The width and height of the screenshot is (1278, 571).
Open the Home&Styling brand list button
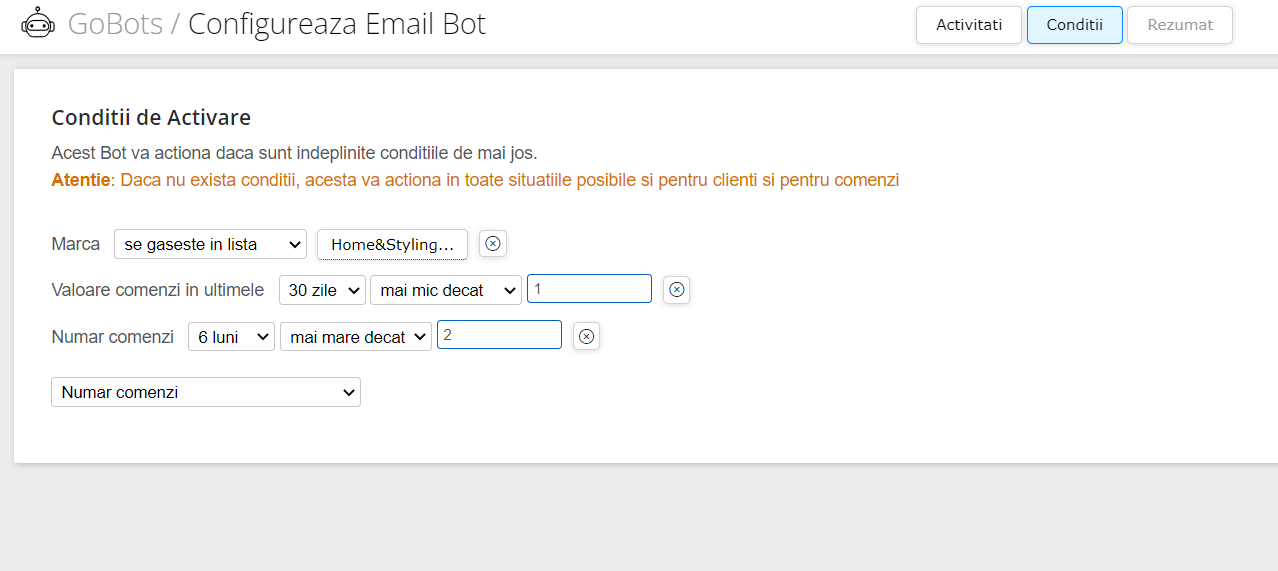pos(392,244)
